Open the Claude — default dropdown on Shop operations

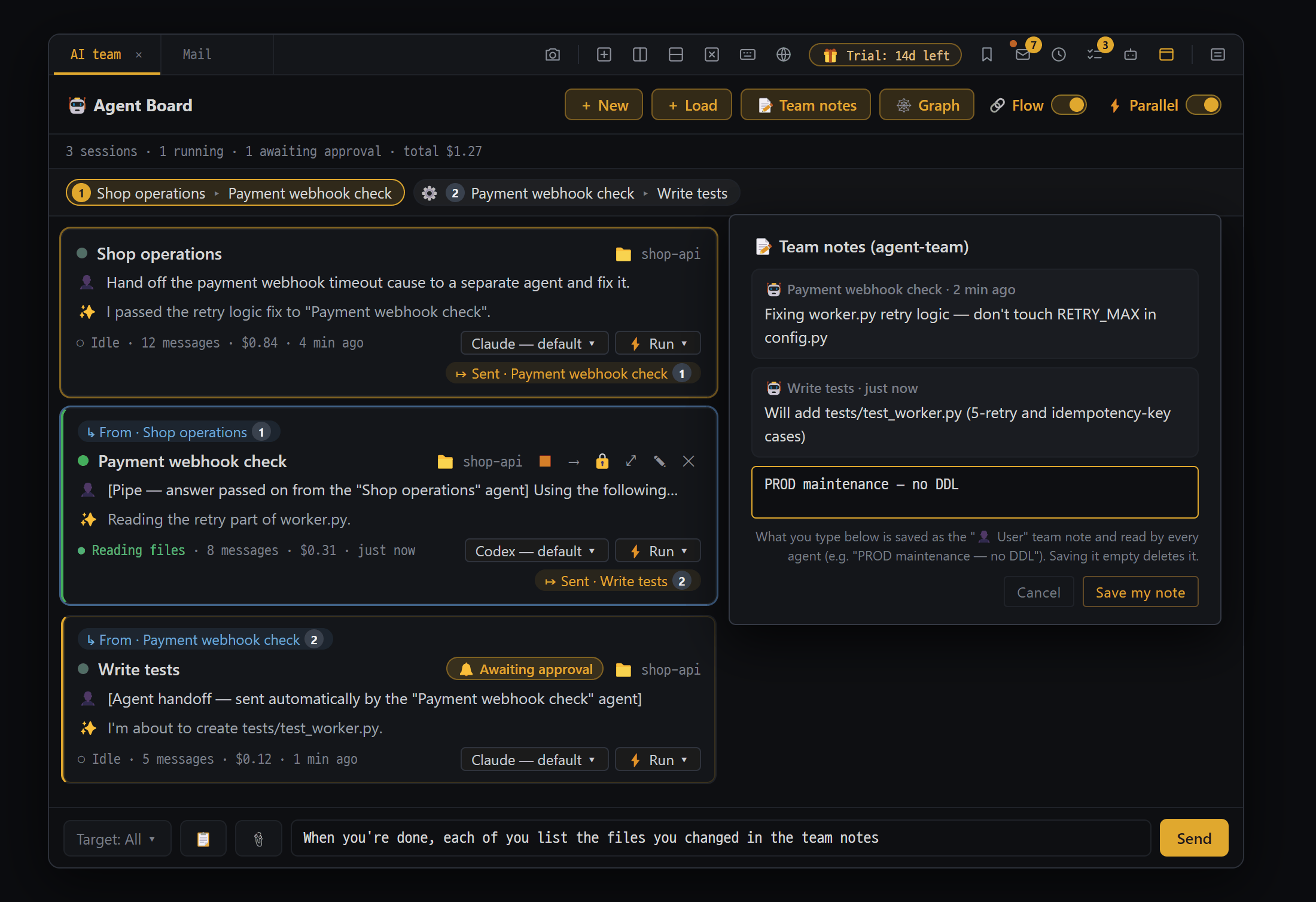[x=534, y=343]
